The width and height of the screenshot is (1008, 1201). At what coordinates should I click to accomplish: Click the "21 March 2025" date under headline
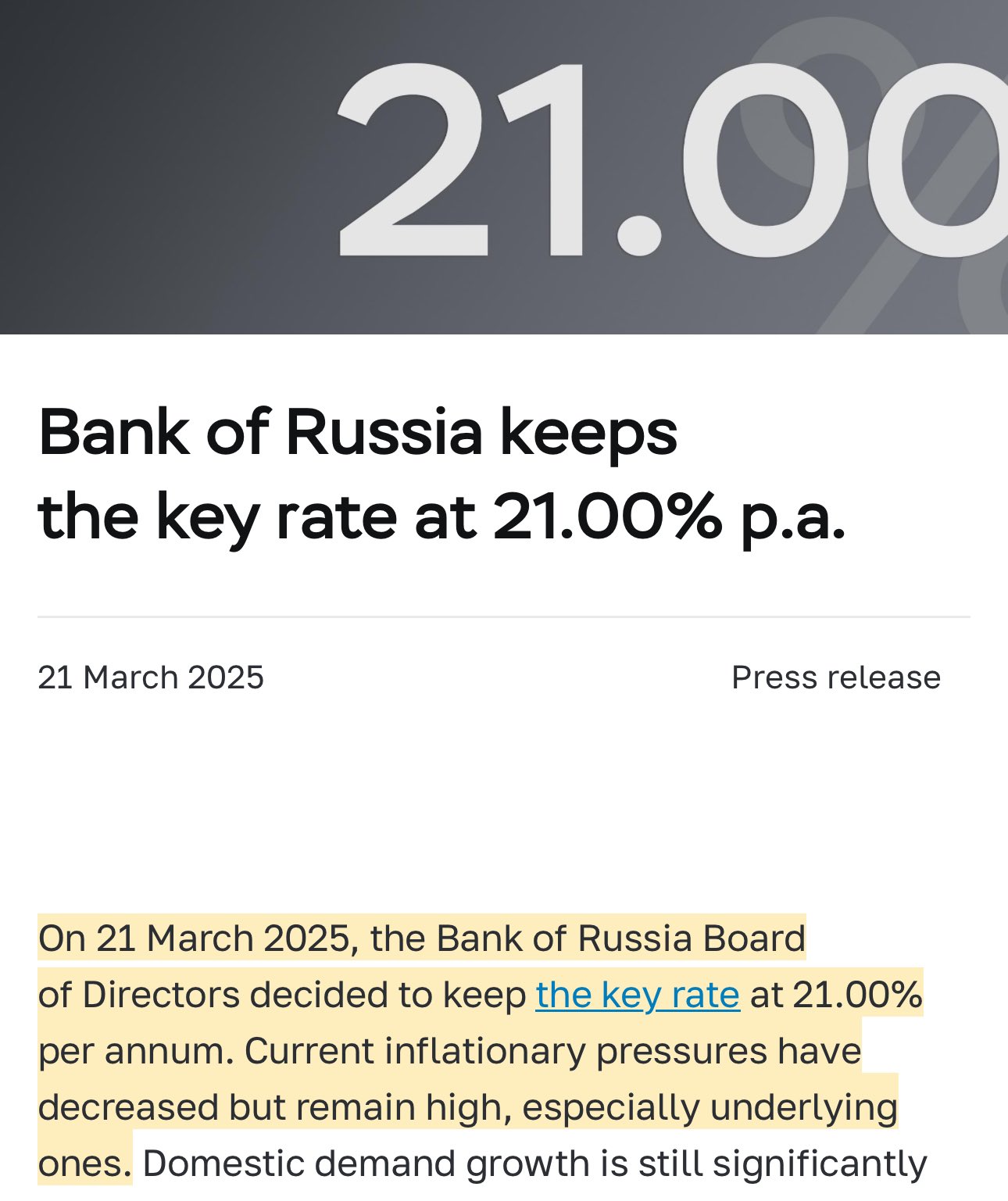151,677
